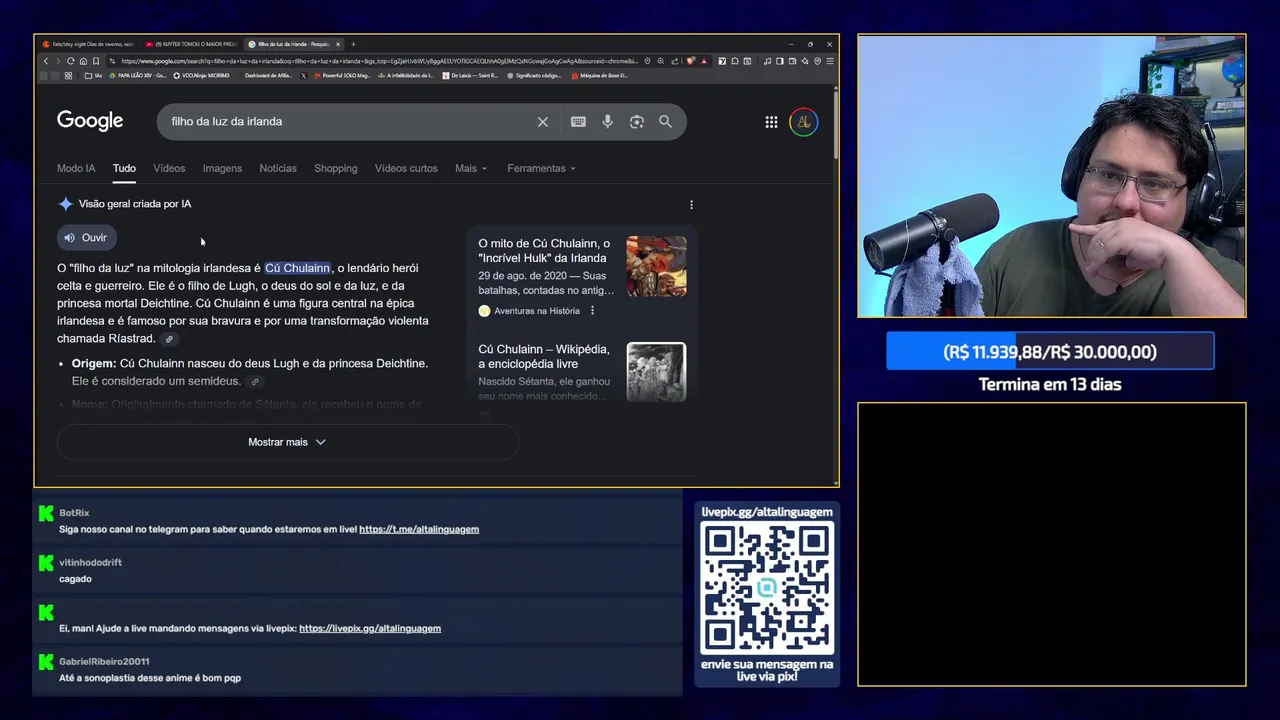Open Máquina de Boxe bookmark

coord(599,75)
